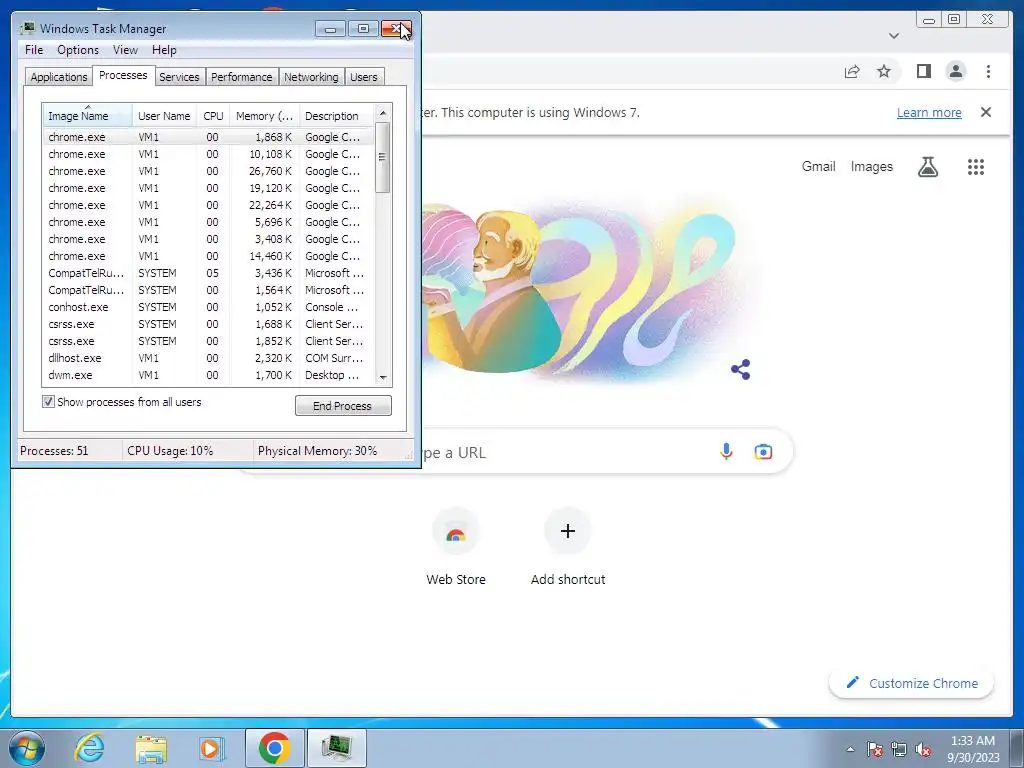Click Task Manager taskbar button
1024x768 pixels.
(x=337, y=748)
